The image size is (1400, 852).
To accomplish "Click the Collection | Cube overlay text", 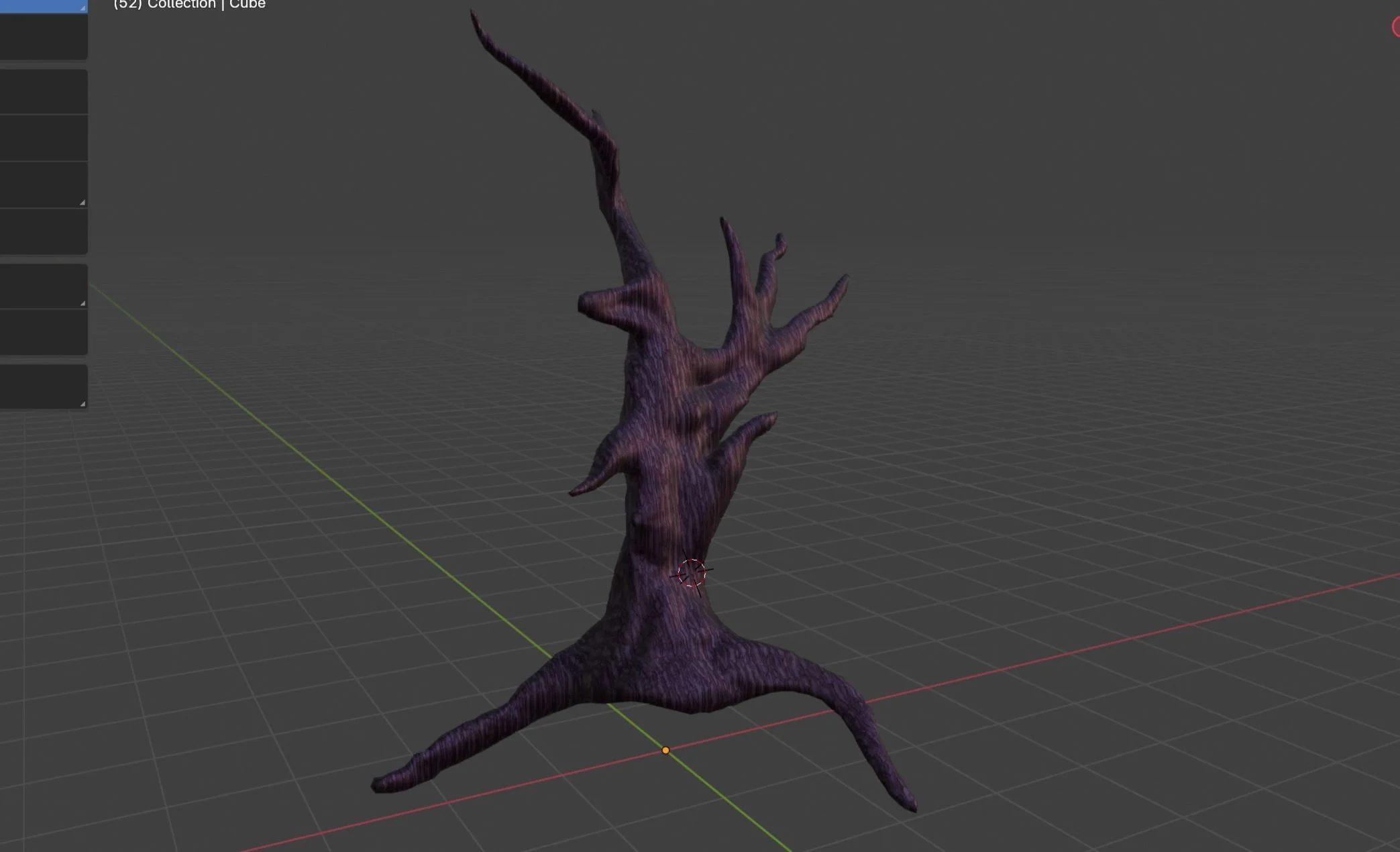I will 189,5.
